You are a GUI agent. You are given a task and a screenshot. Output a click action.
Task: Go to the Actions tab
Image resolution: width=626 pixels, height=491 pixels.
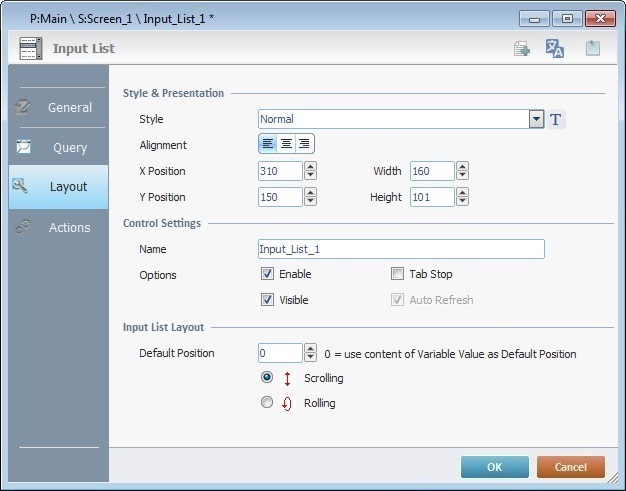click(x=58, y=227)
